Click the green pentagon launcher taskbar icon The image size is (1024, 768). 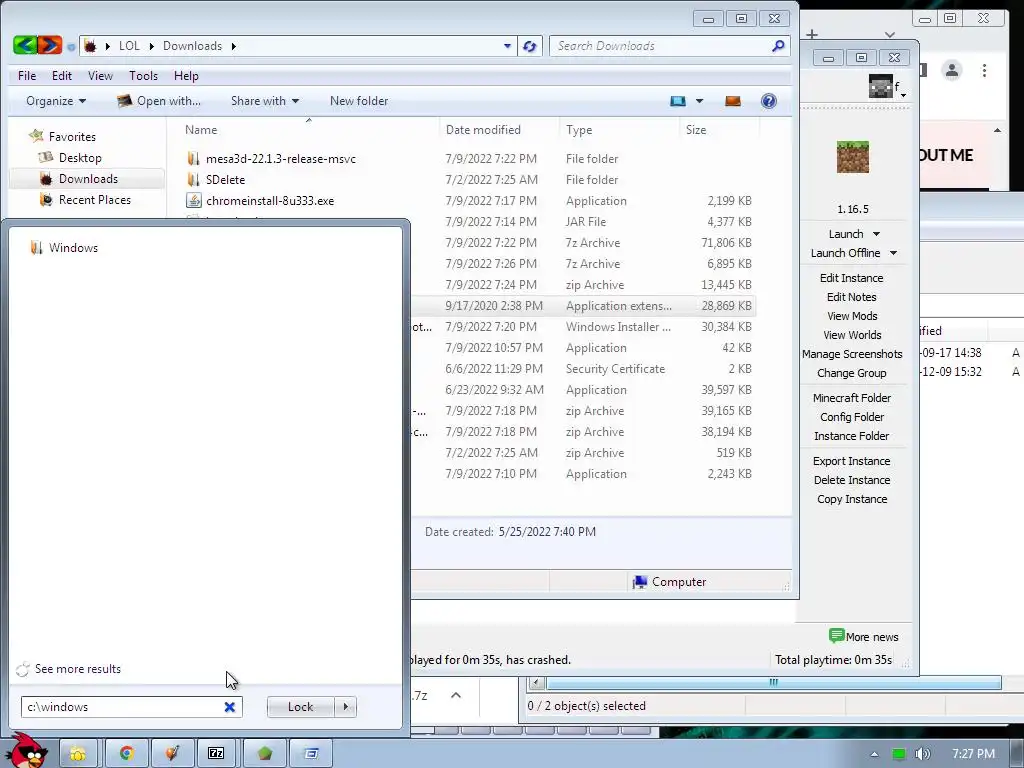(x=264, y=753)
